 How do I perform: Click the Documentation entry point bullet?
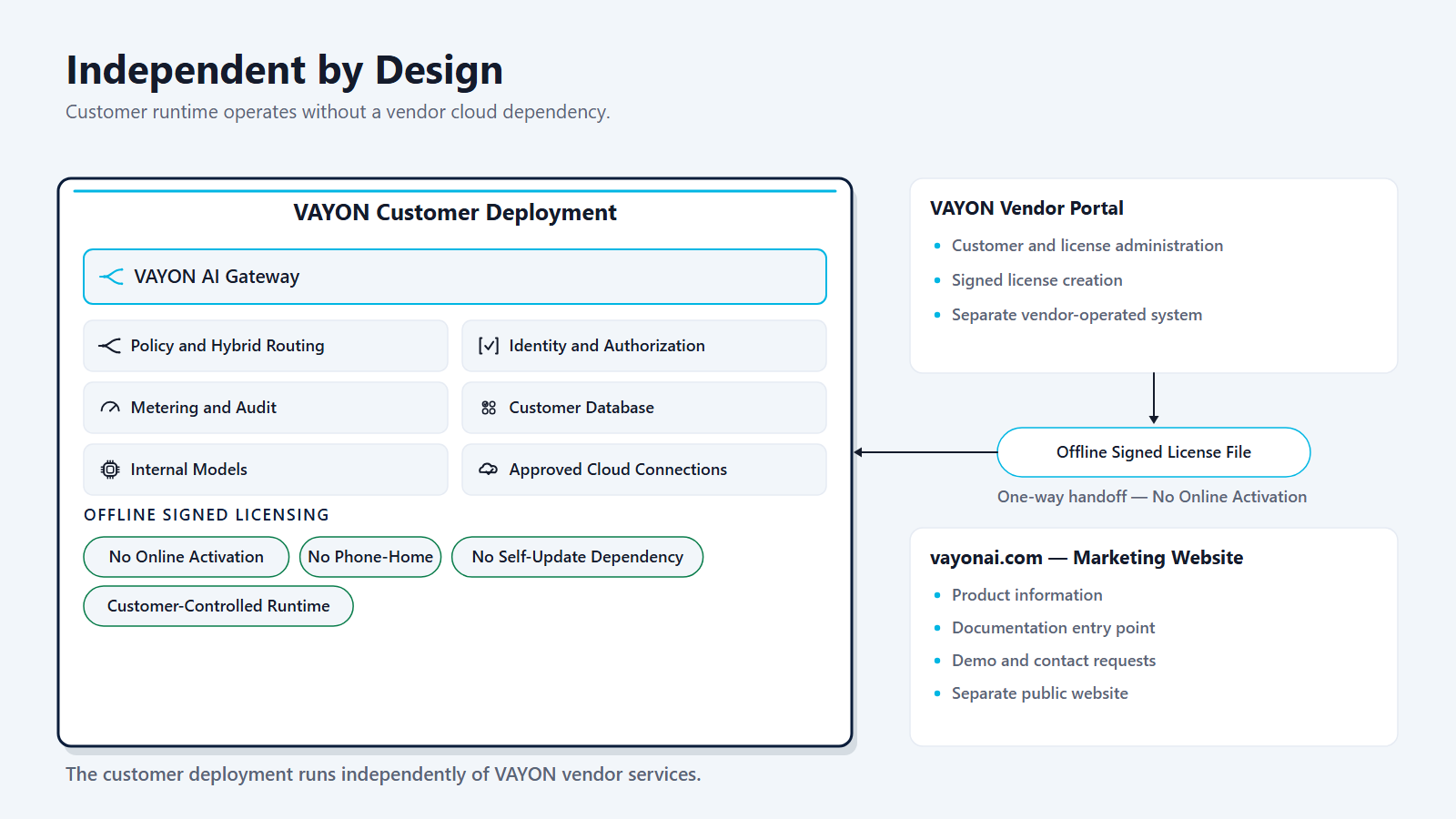1053,628
